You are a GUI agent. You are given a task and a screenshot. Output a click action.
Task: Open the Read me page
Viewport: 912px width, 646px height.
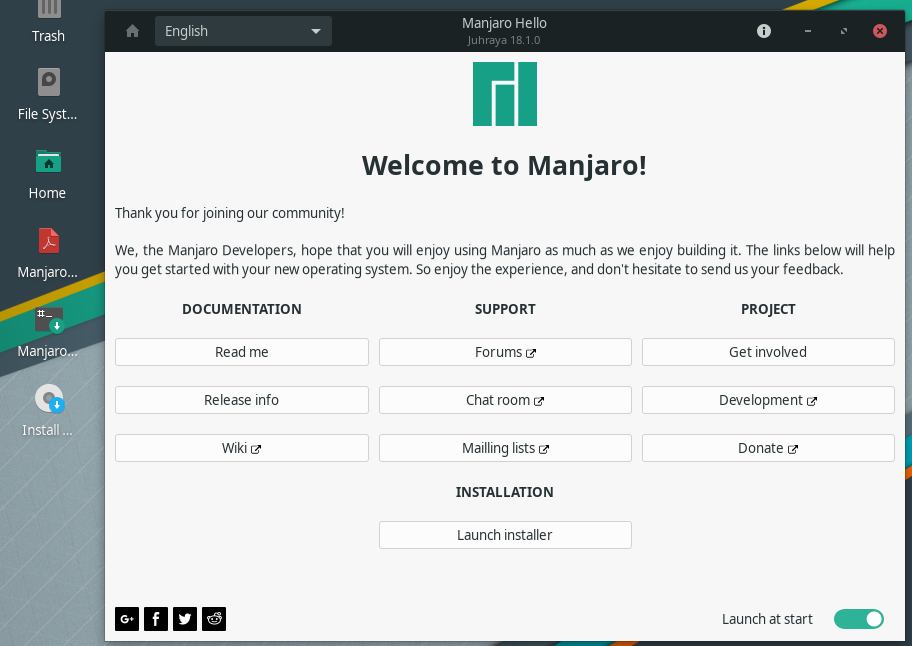coord(242,352)
